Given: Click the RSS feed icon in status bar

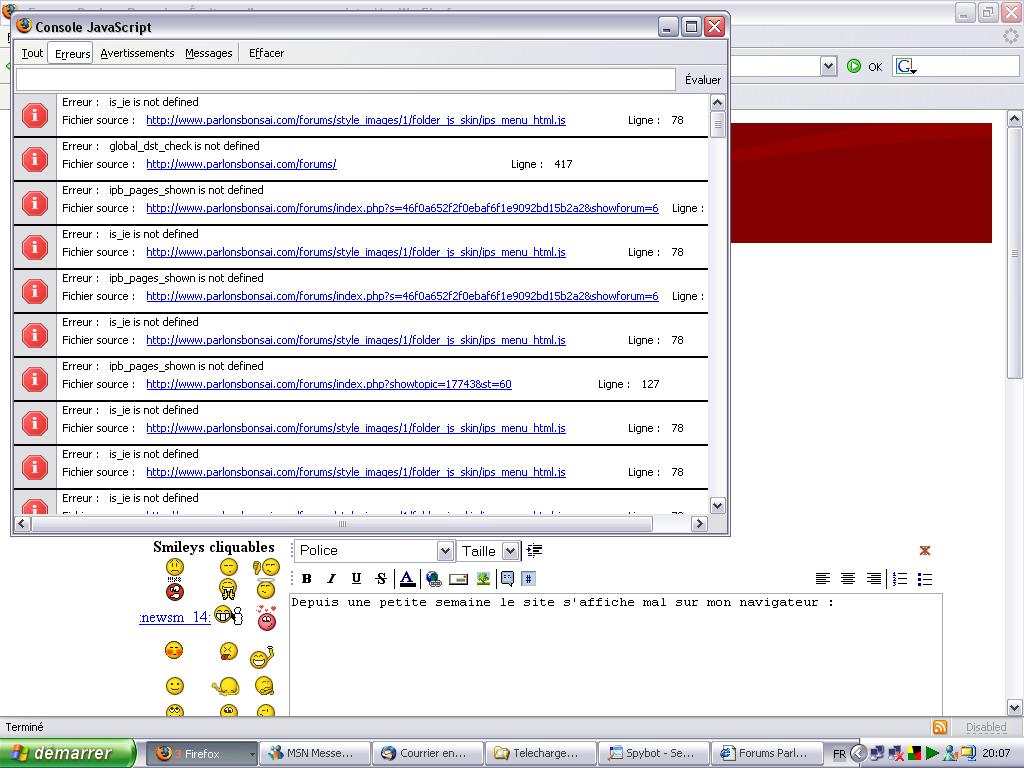Looking at the screenshot, I should [940, 727].
